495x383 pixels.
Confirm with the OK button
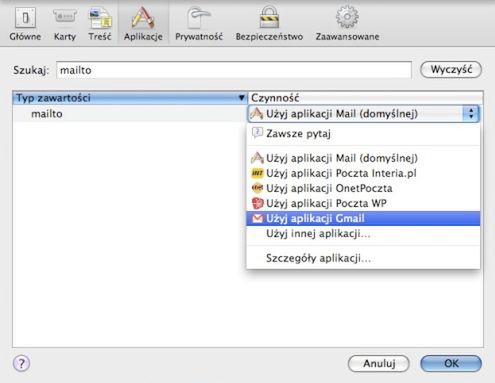tap(451, 363)
